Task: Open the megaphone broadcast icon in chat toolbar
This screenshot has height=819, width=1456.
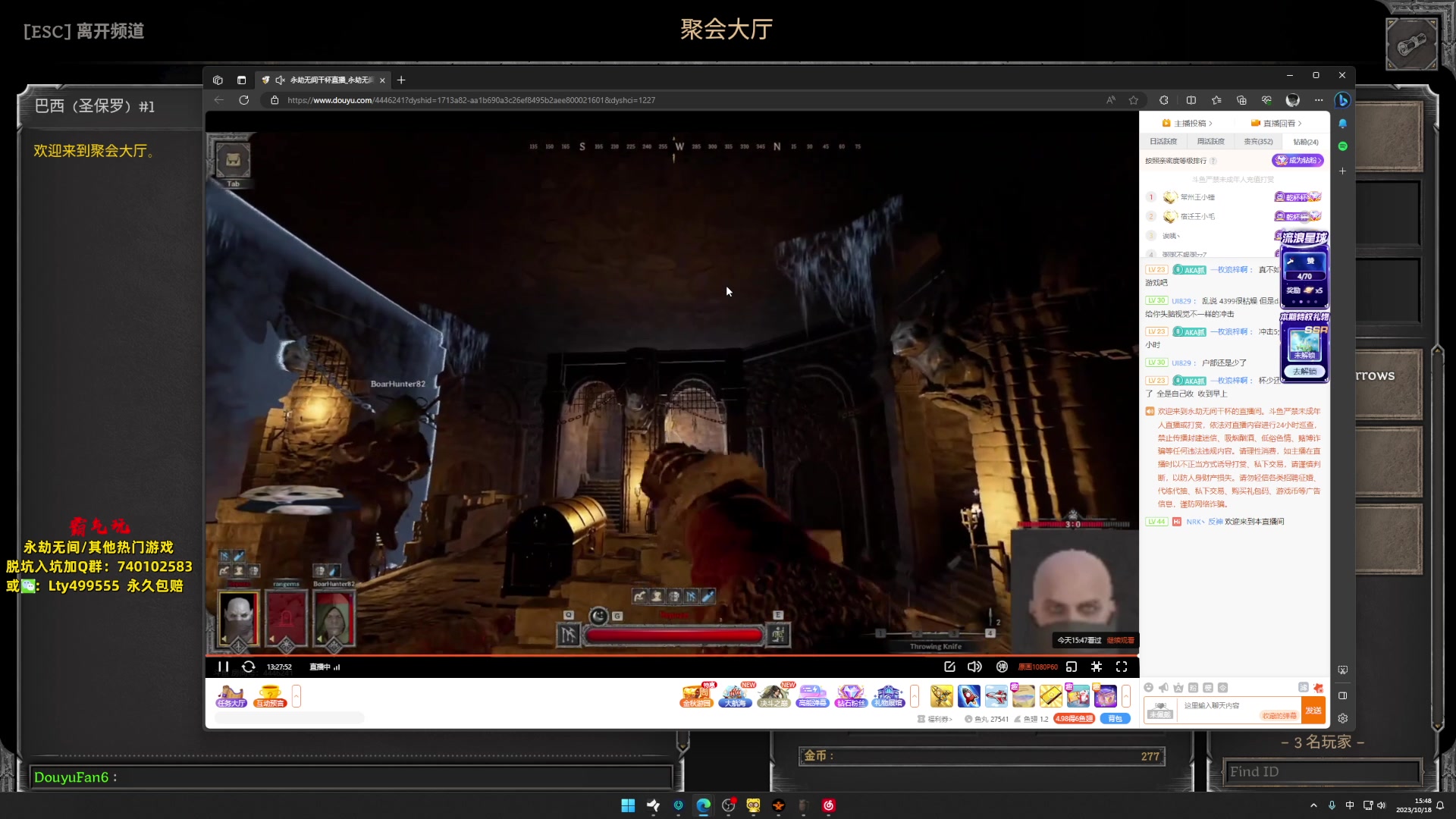Action: (1163, 688)
